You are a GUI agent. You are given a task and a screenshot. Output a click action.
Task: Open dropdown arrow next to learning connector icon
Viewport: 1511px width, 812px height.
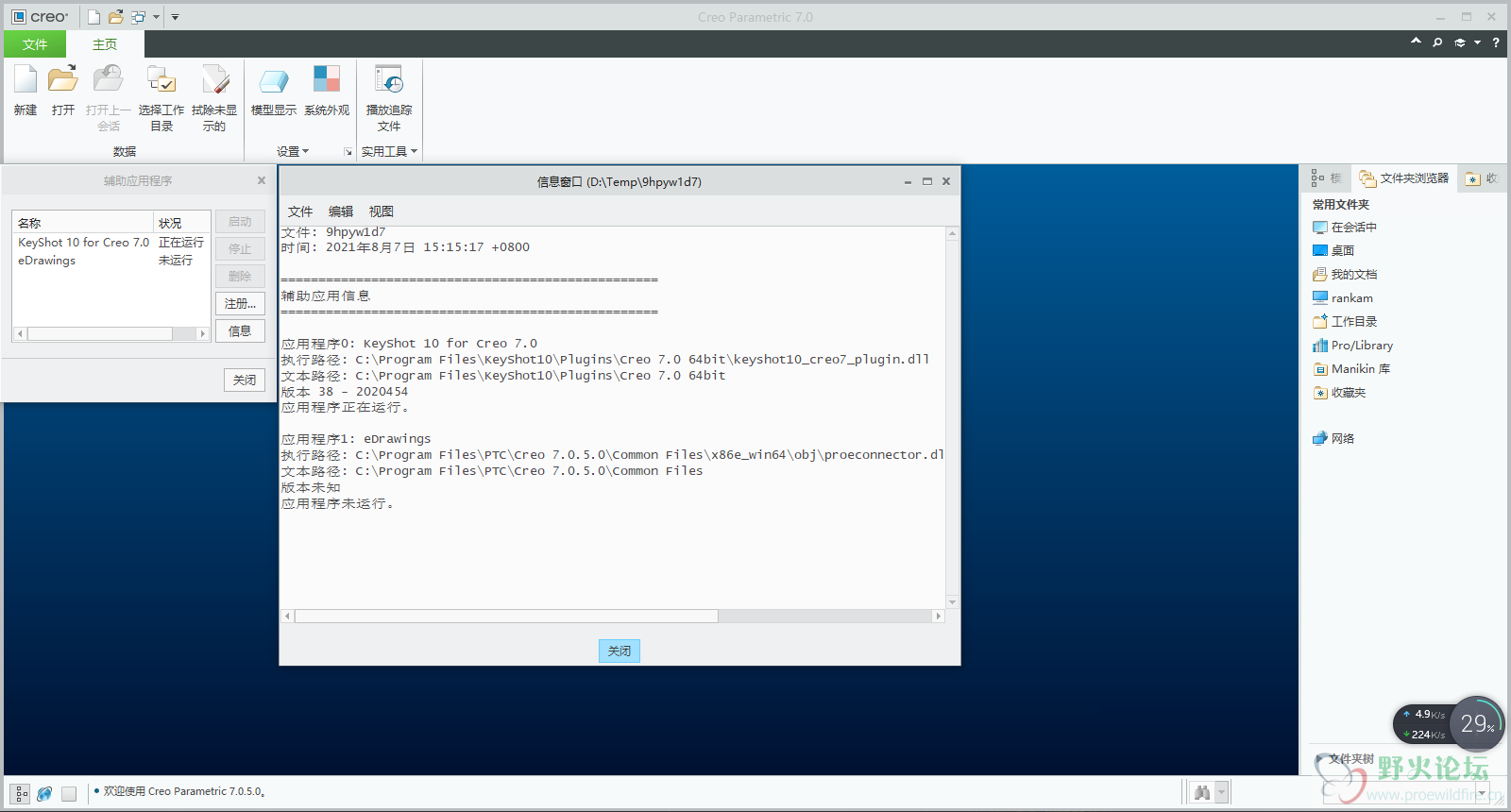tap(1477, 42)
